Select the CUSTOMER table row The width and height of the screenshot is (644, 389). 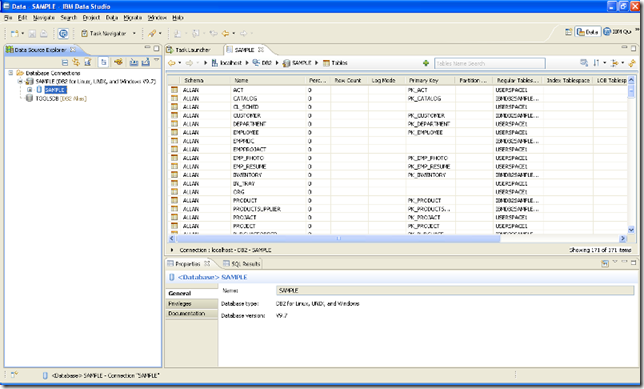click(397, 115)
